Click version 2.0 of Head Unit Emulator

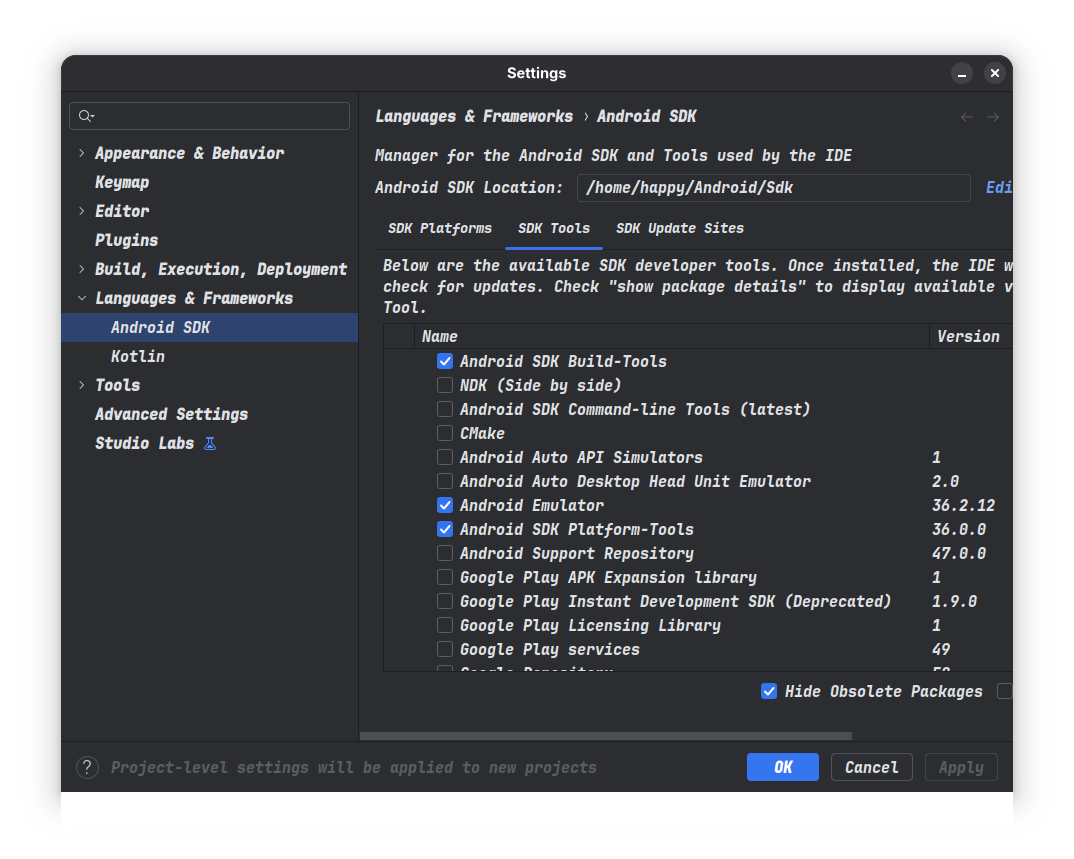coord(945,482)
